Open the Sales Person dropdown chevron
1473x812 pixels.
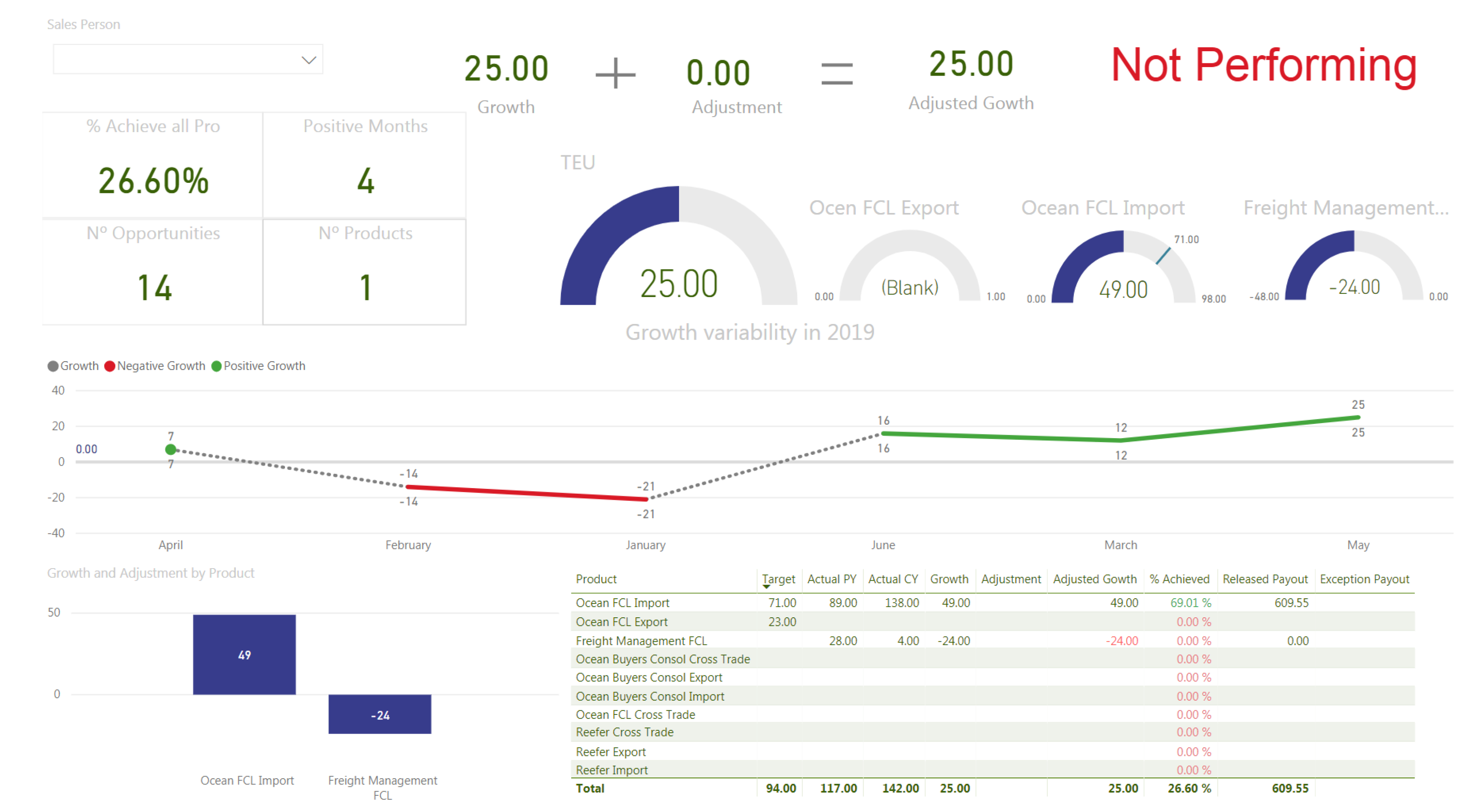(309, 60)
